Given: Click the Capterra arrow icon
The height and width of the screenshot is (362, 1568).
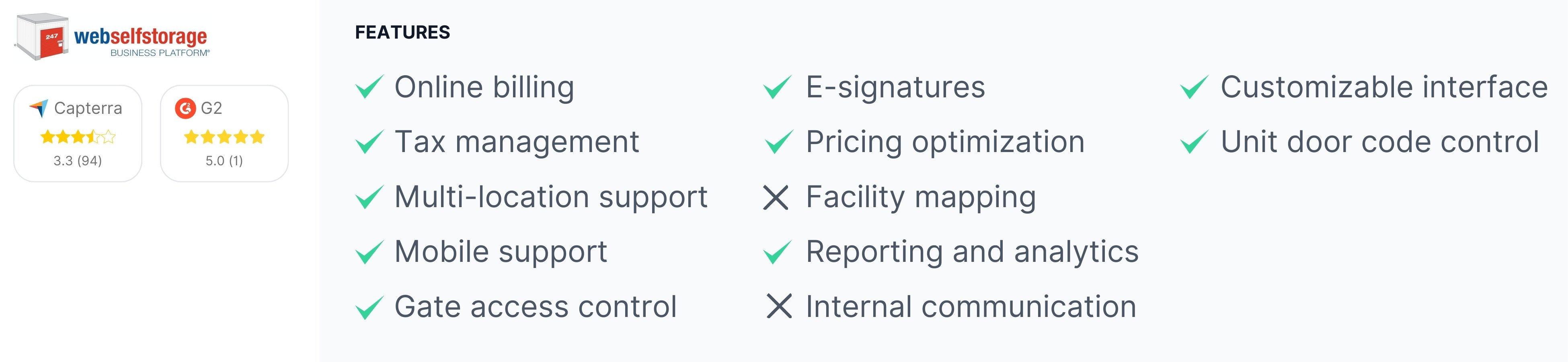Looking at the screenshot, I should [x=38, y=109].
